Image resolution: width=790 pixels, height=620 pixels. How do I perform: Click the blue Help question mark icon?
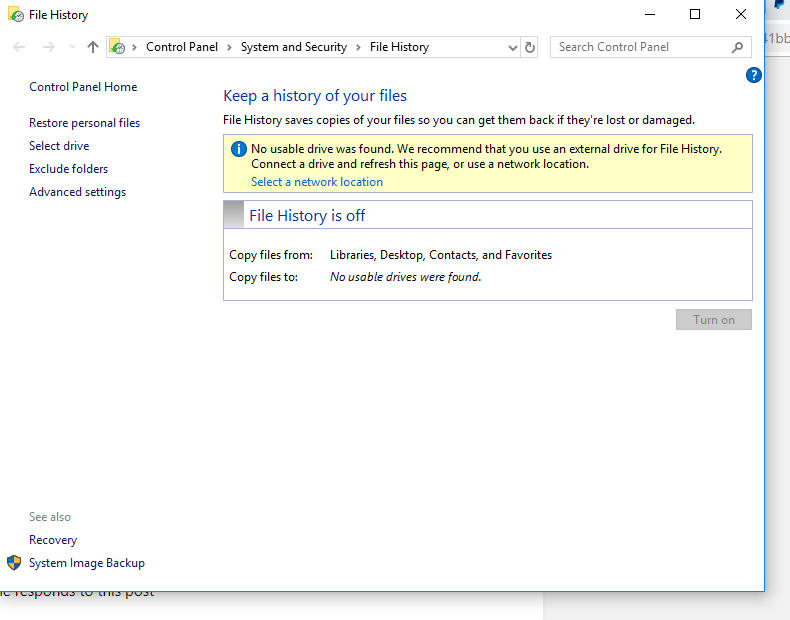tap(753, 75)
